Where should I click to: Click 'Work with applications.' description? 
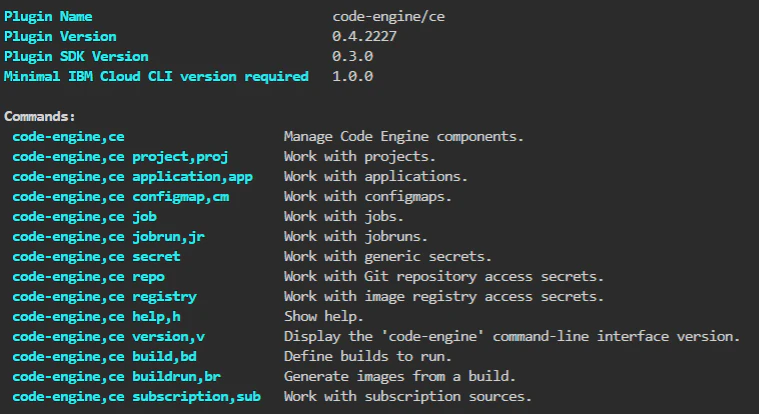376,176
